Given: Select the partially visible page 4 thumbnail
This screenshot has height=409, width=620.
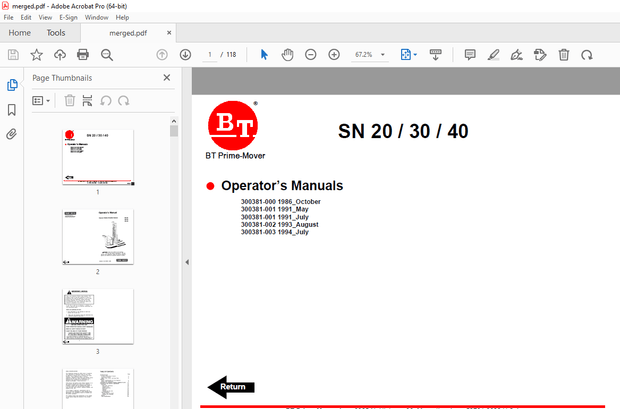Looking at the screenshot, I should pos(98,388).
